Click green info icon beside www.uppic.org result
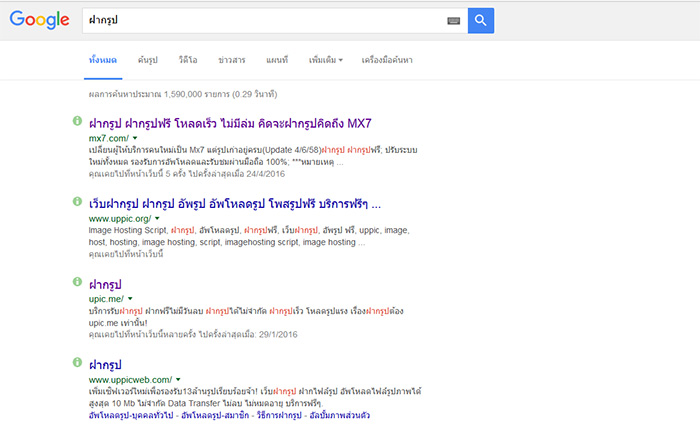 click(77, 201)
